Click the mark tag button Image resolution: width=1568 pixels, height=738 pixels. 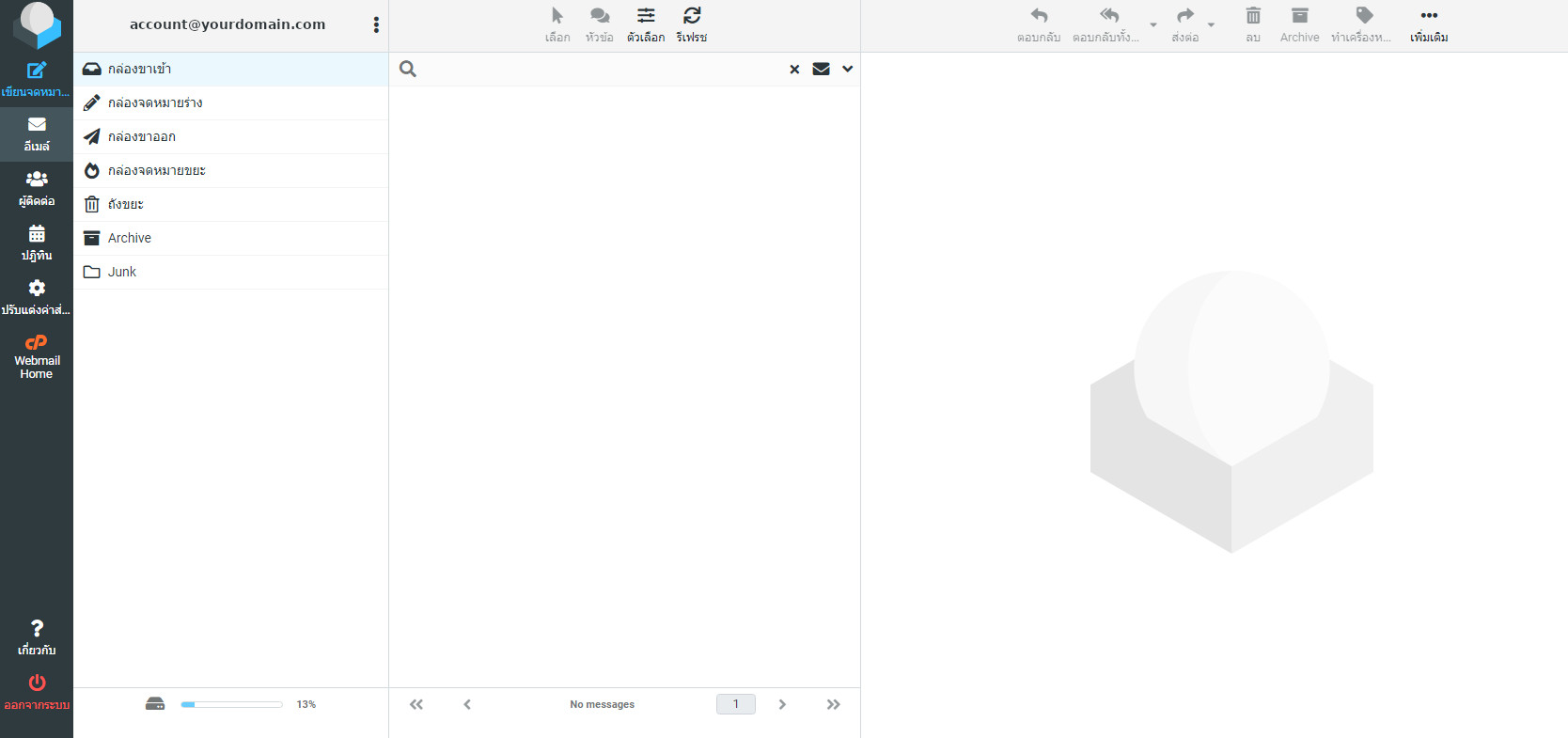[x=1362, y=25]
